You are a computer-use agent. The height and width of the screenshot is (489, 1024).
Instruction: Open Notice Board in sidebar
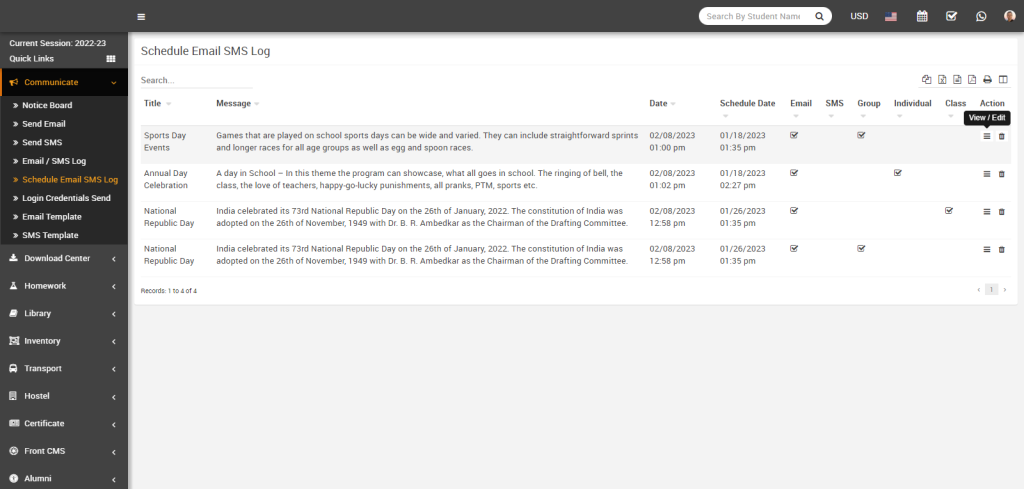47,105
